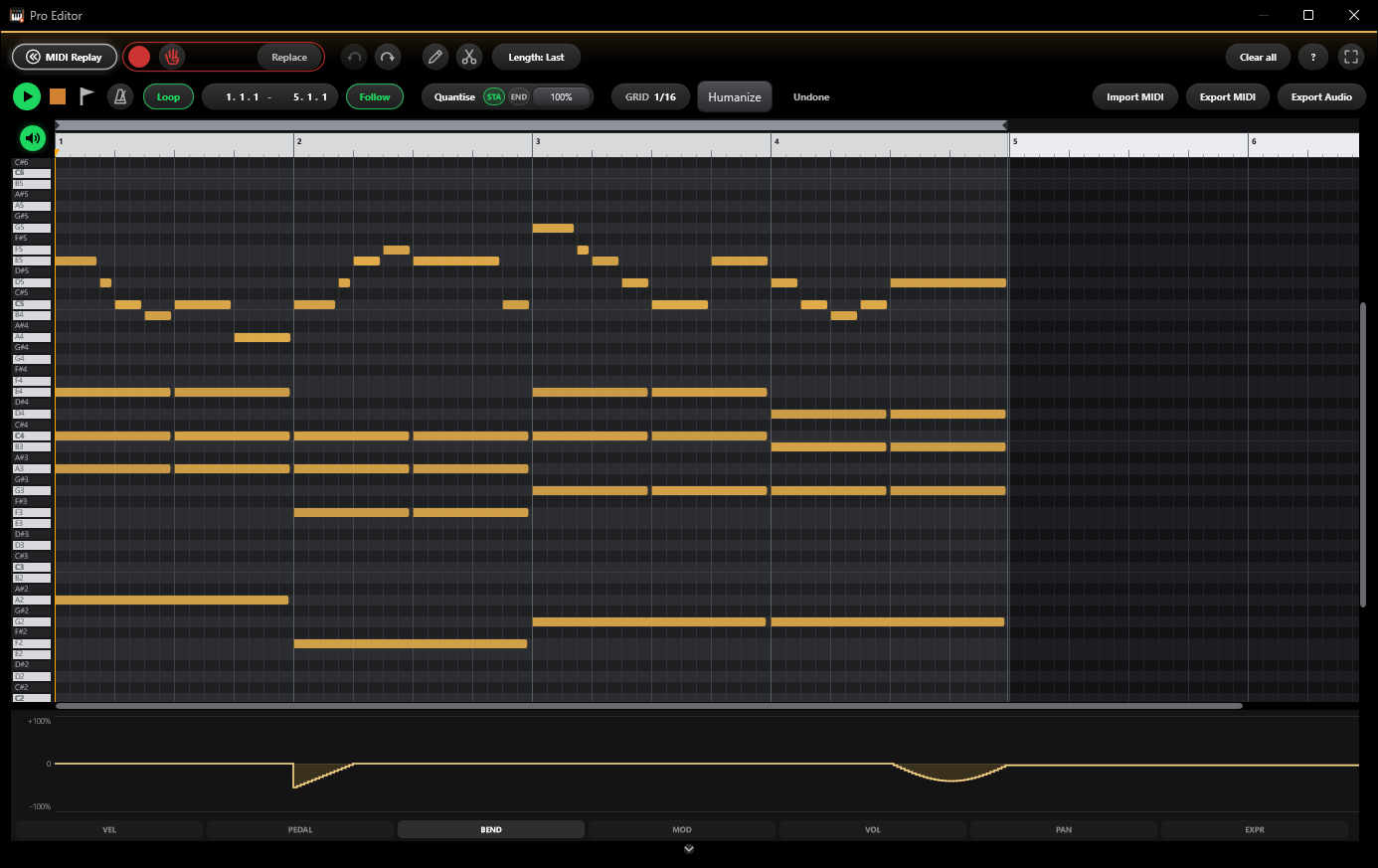The image size is (1378, 868).
Task: Open the Length: Last dropdown
Action: pos(536,57)
